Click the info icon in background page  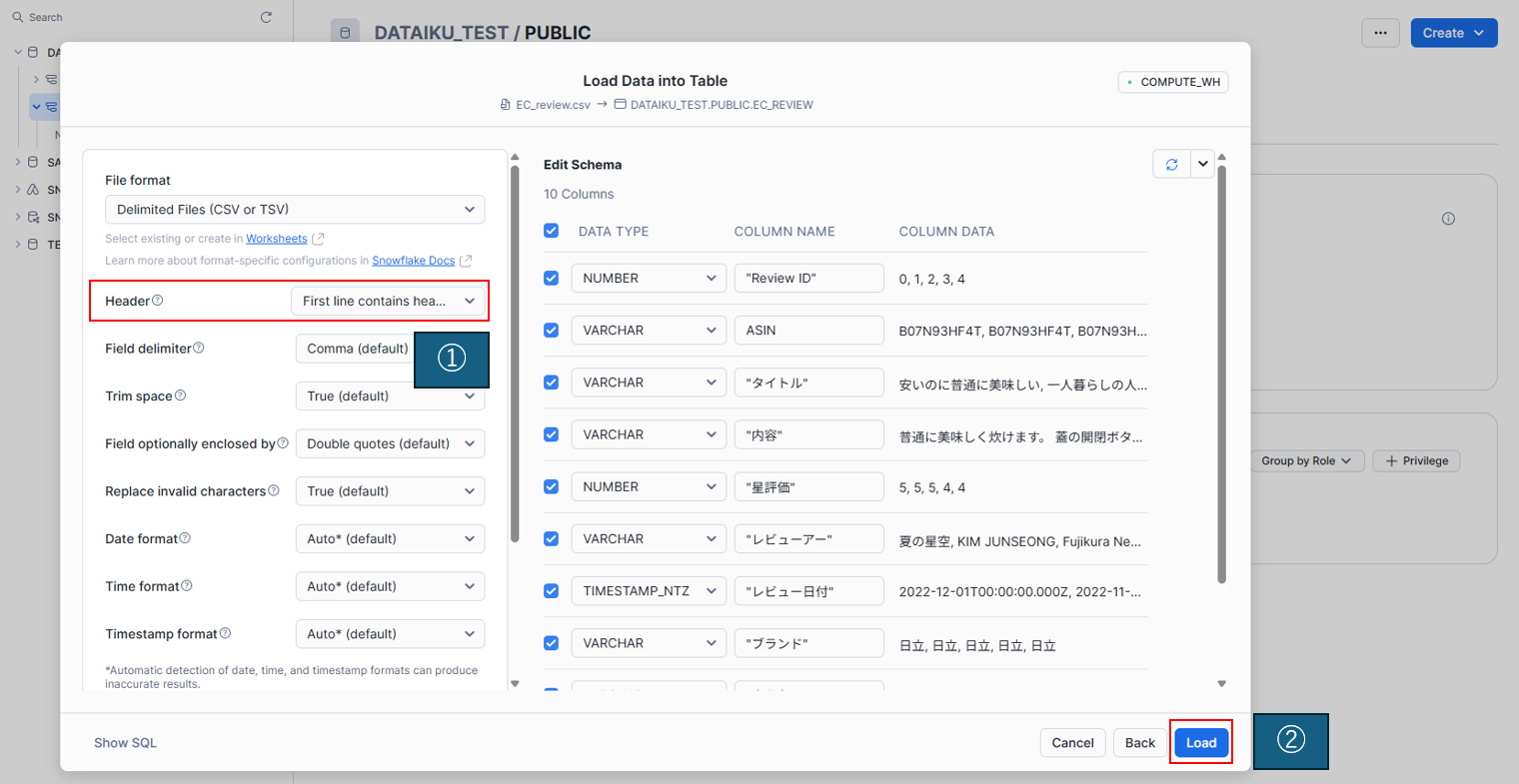click(1448, 219)
